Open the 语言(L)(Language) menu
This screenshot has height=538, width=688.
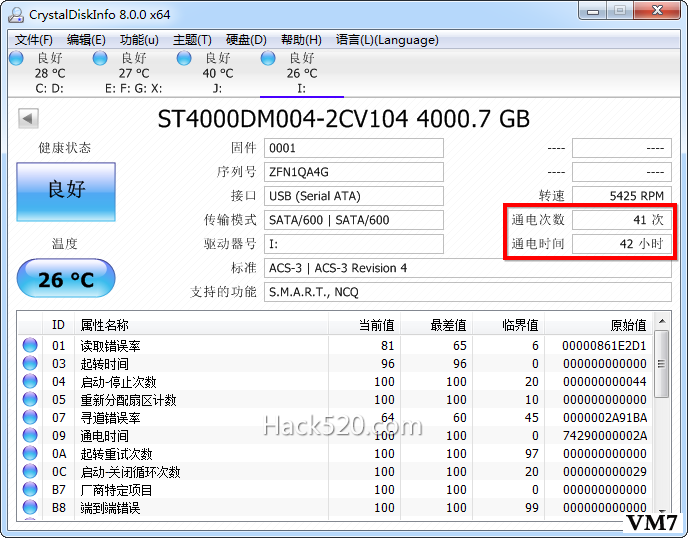click(x=387, y=40)
